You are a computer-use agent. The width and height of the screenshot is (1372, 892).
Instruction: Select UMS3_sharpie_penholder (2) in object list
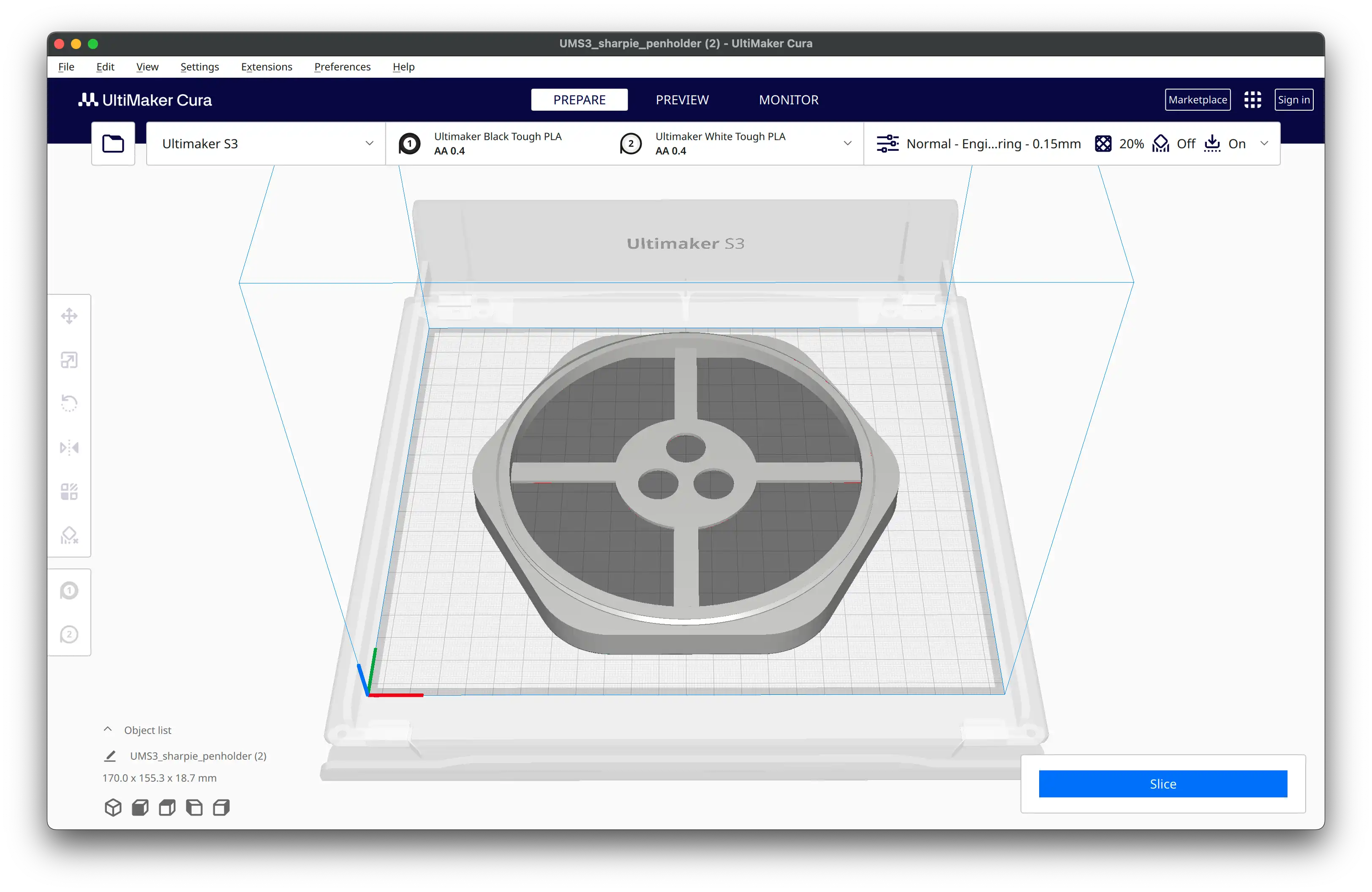pyautogui.click(x=198, y=756)
